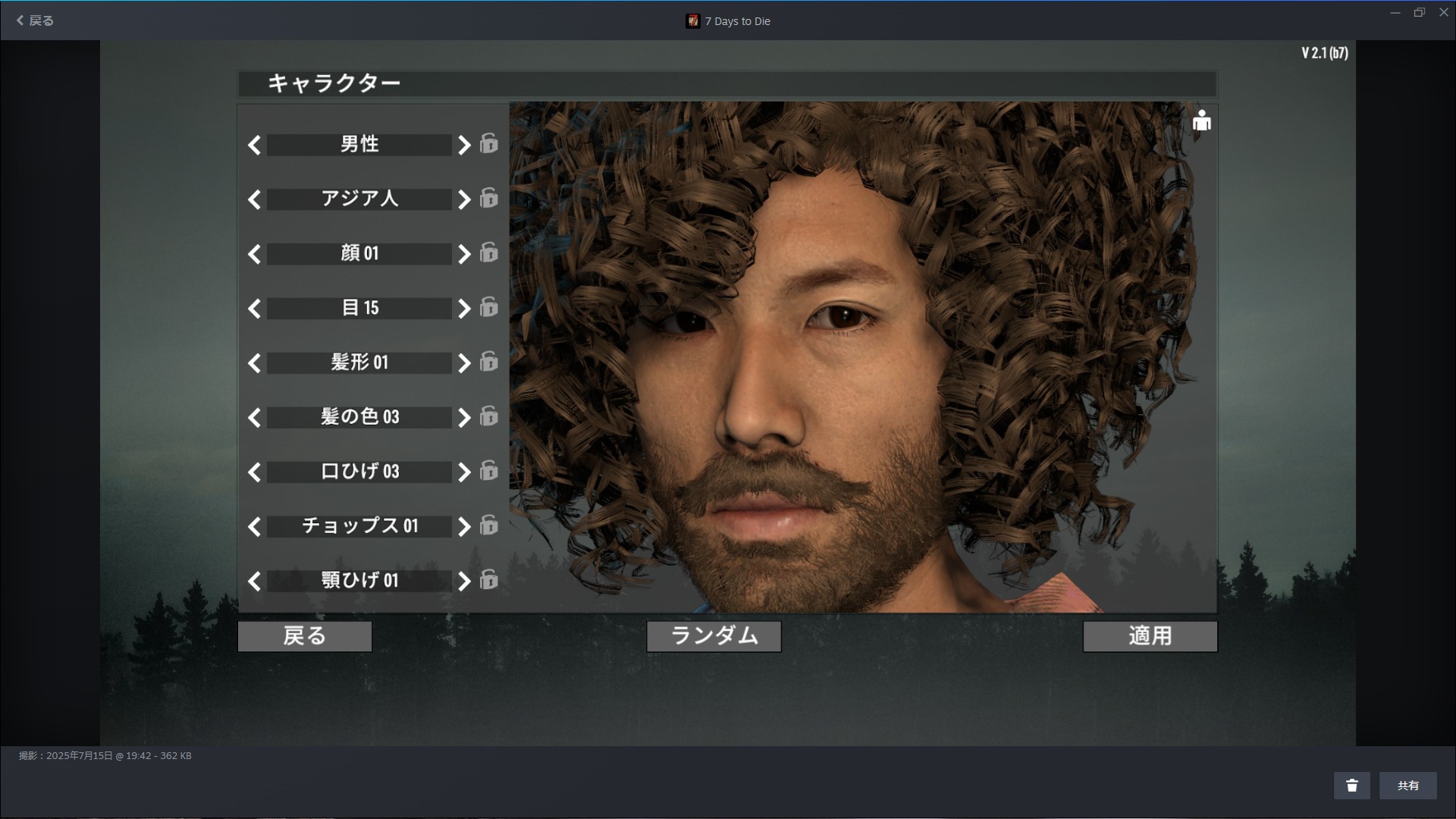Click previous arrow for アジア人 race
This screenshot has width=1456, height=819.
tap(255, 199)
